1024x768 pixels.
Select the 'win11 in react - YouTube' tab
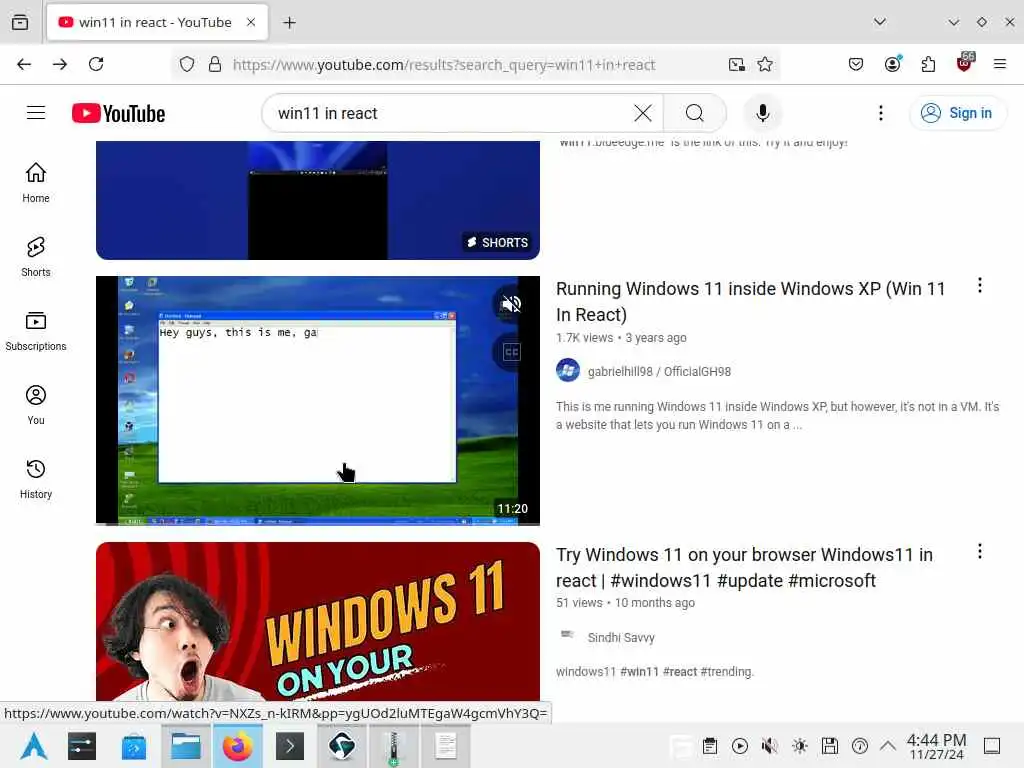point(157,23)
